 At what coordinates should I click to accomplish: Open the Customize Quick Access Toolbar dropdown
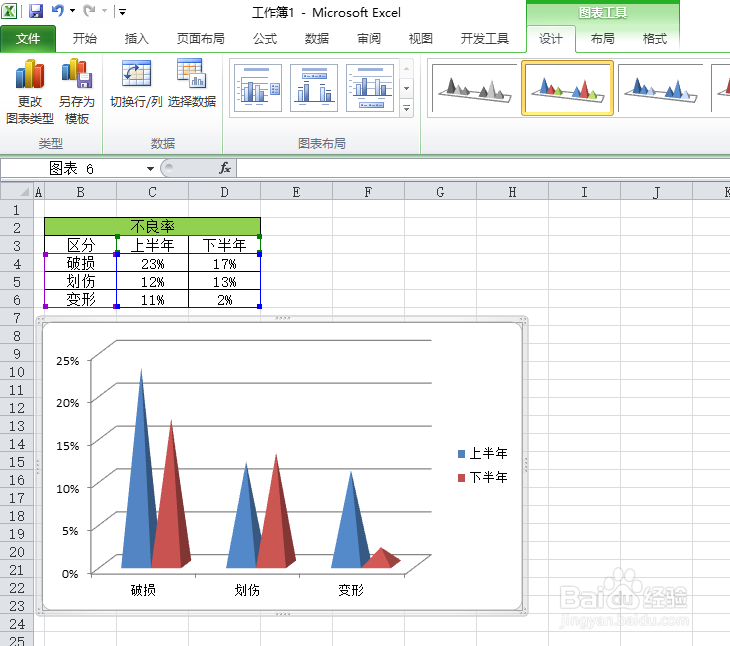click(x=122, y=12)
